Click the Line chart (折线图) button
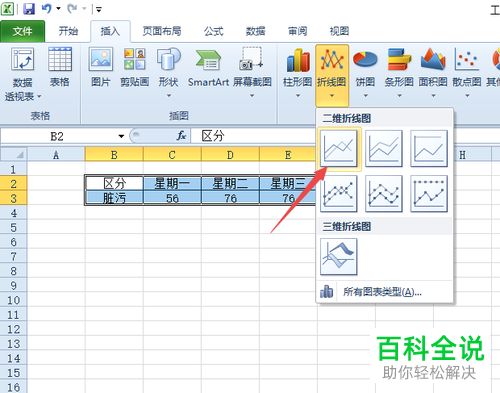The image size is (500, 393). 332,75
